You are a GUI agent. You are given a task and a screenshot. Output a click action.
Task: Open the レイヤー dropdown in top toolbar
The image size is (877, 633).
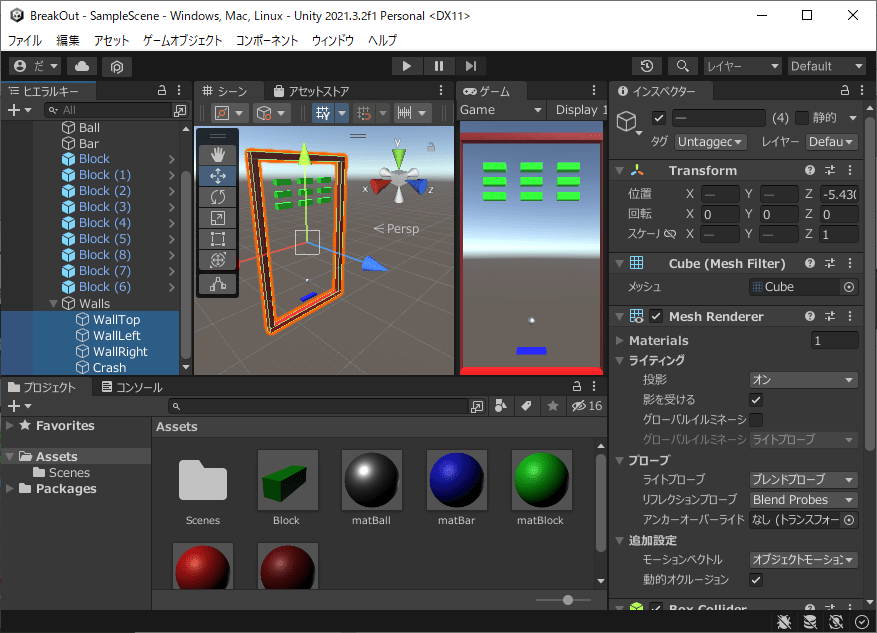[741, 66]
